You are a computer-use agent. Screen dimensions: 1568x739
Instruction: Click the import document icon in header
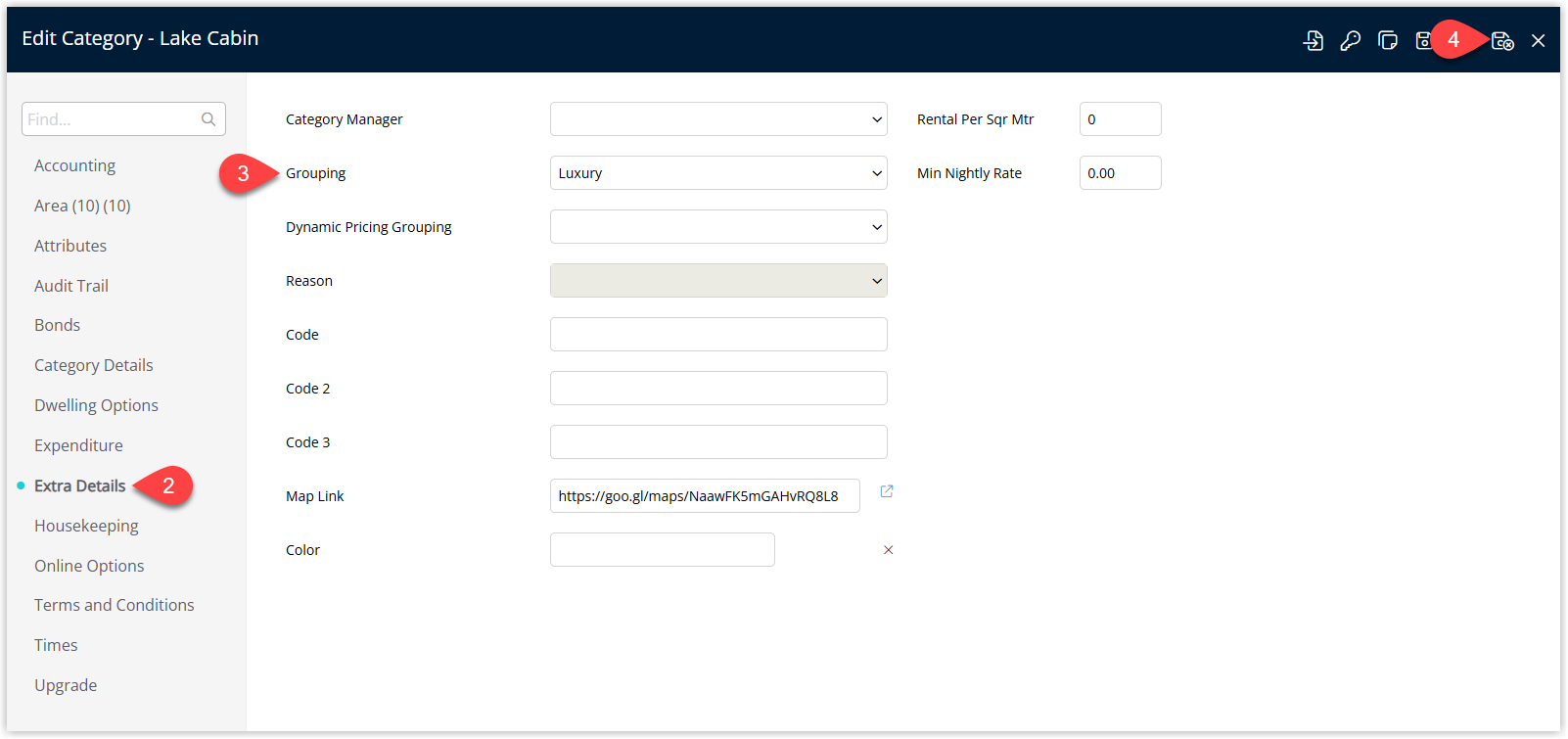click(1314, 40)
